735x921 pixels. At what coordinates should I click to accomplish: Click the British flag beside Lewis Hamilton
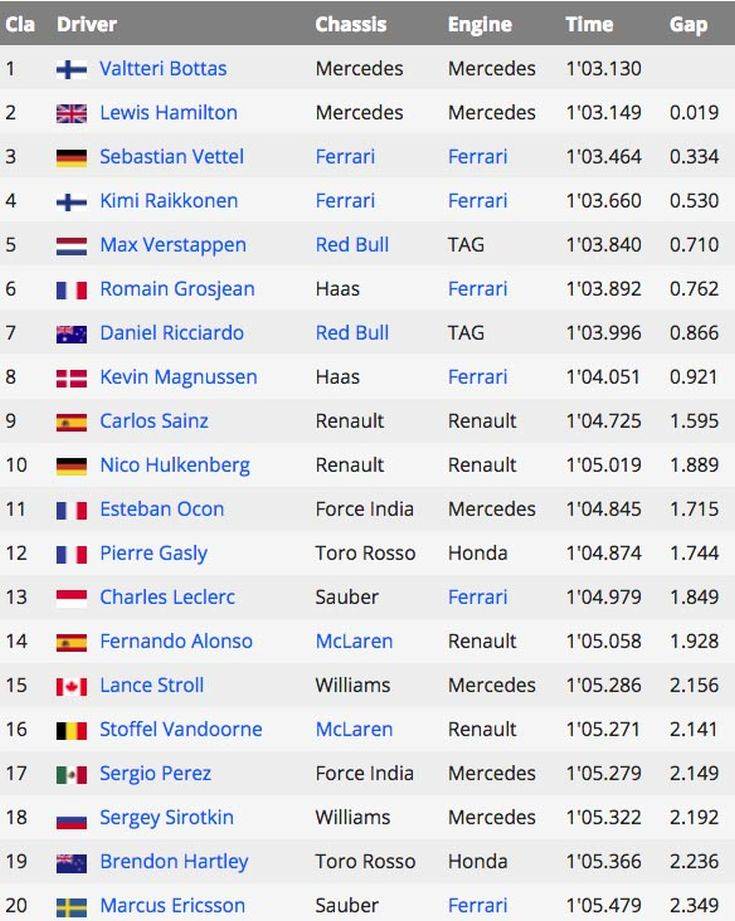tap(71, 113)
